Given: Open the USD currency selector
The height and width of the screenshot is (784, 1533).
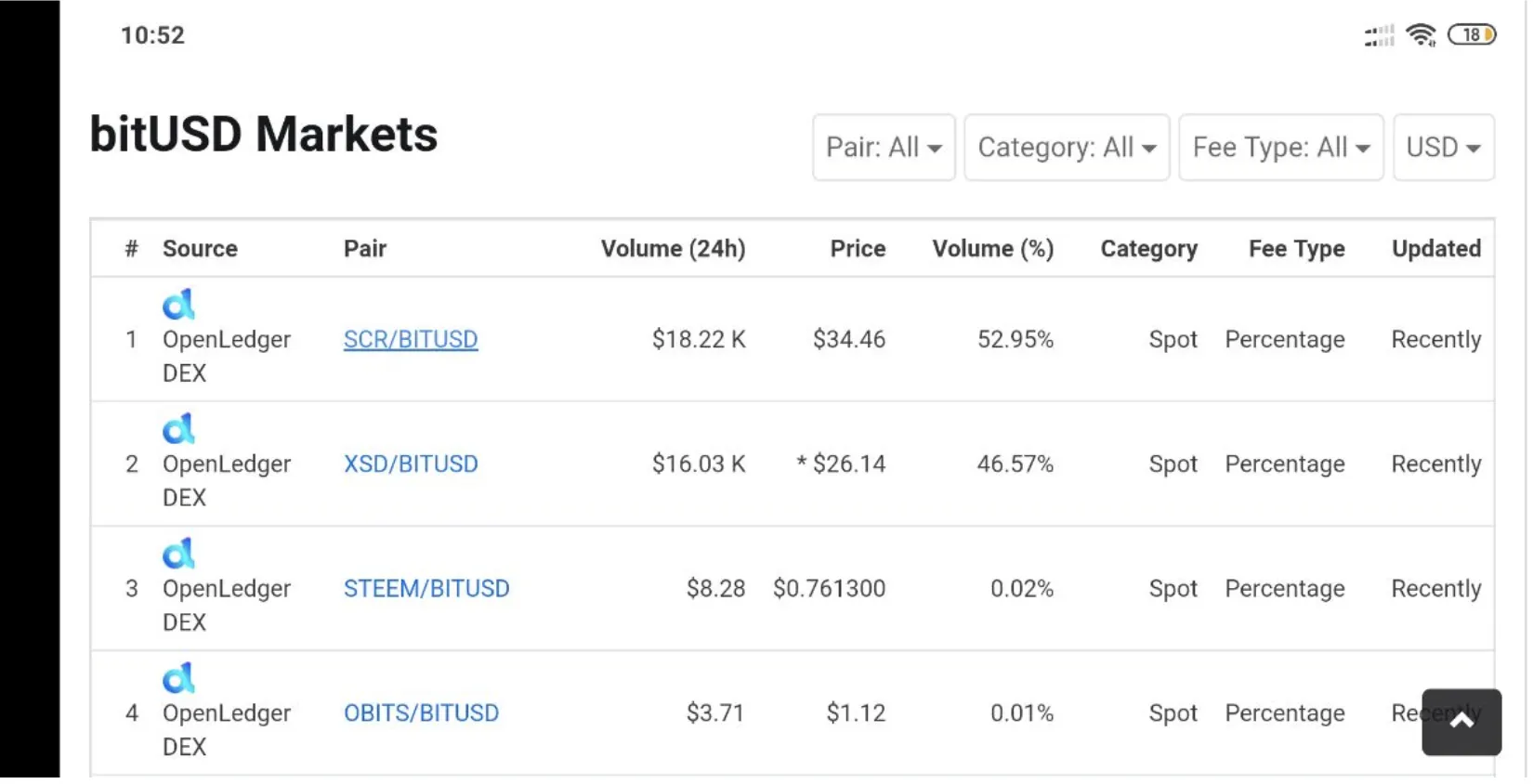Looking at the screenshot, I should coord(1443,147).
